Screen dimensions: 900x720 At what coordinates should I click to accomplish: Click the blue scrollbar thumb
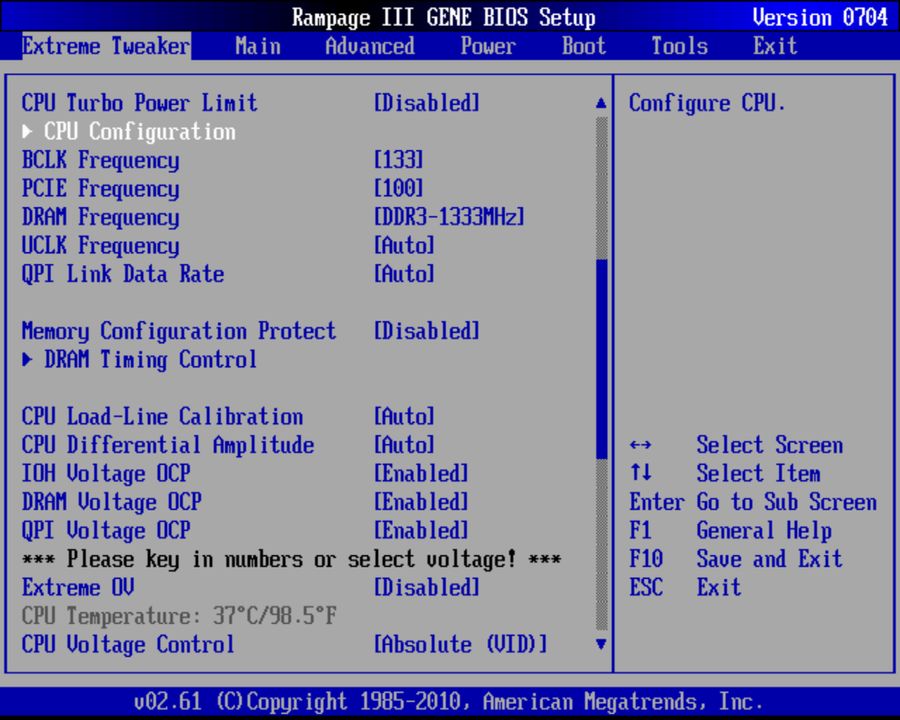click(602, 359)
